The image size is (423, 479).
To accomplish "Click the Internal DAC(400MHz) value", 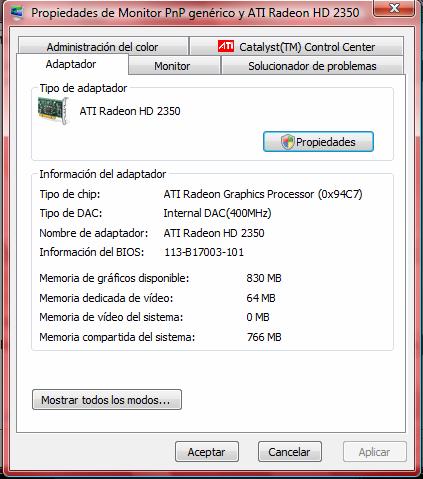I will tap(217, 213).
